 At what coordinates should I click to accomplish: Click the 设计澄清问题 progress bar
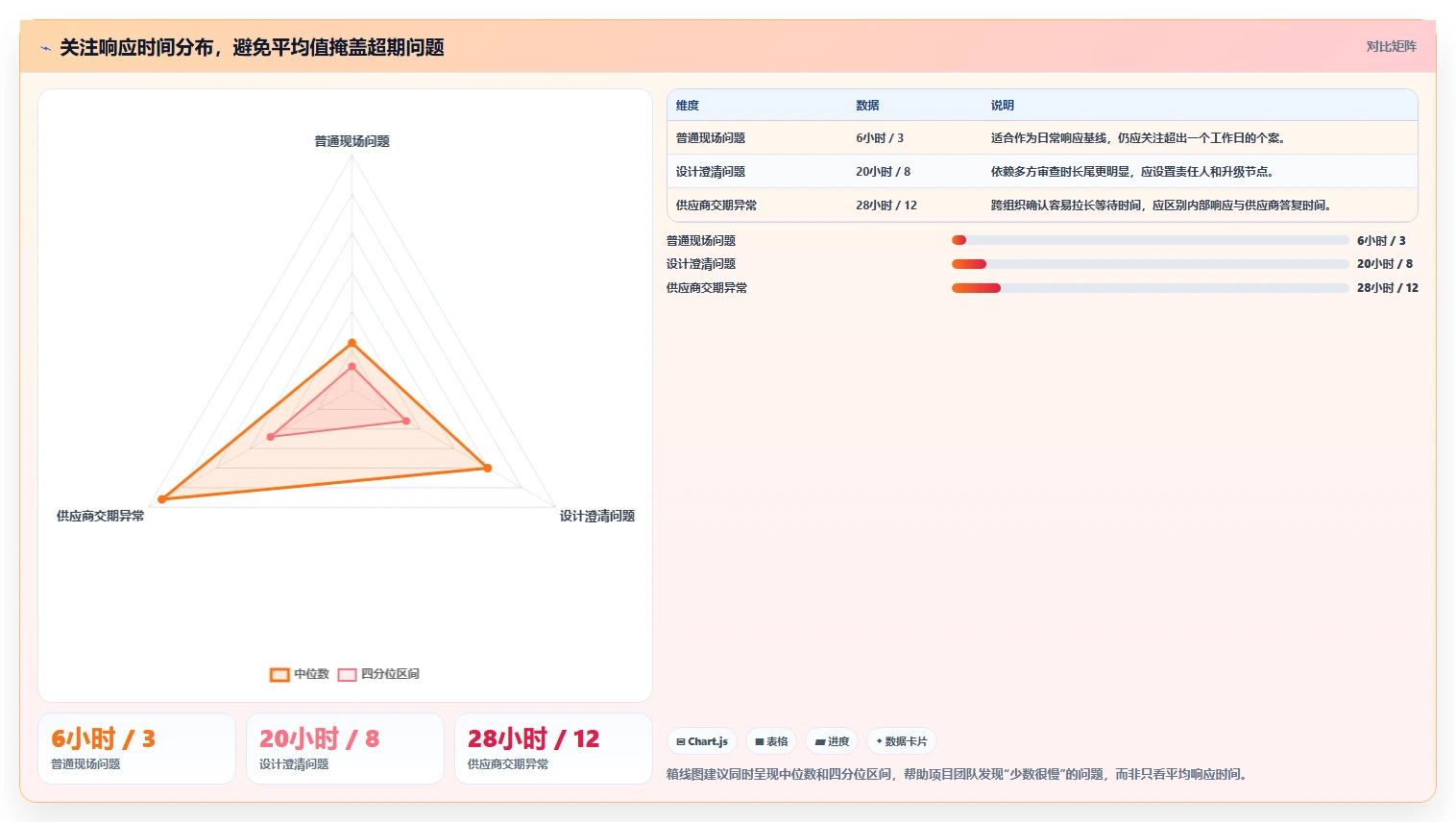point(1150,264)
